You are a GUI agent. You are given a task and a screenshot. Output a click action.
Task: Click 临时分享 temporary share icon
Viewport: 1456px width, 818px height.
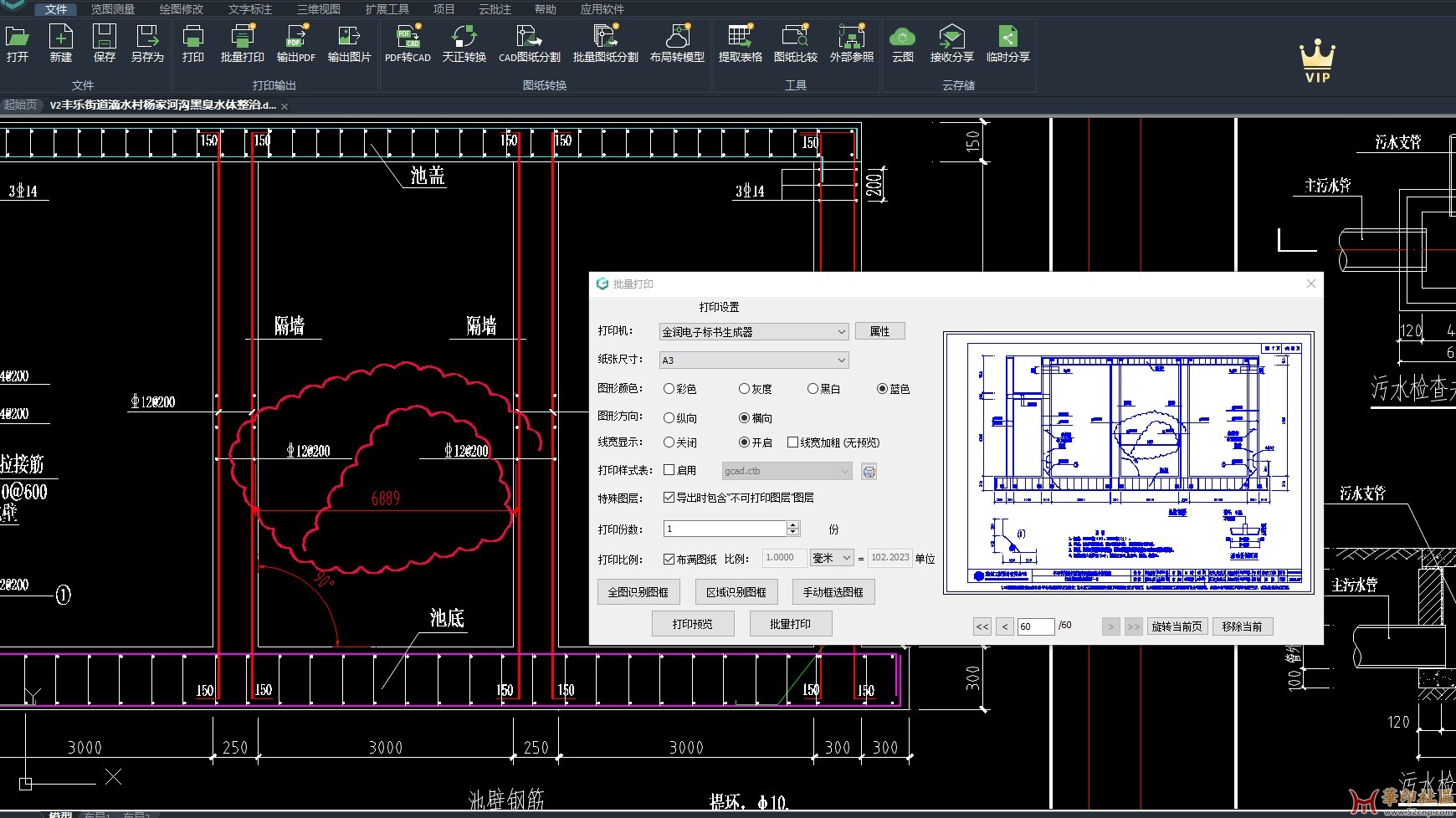pyautogui.click(x=1008, y=43)
